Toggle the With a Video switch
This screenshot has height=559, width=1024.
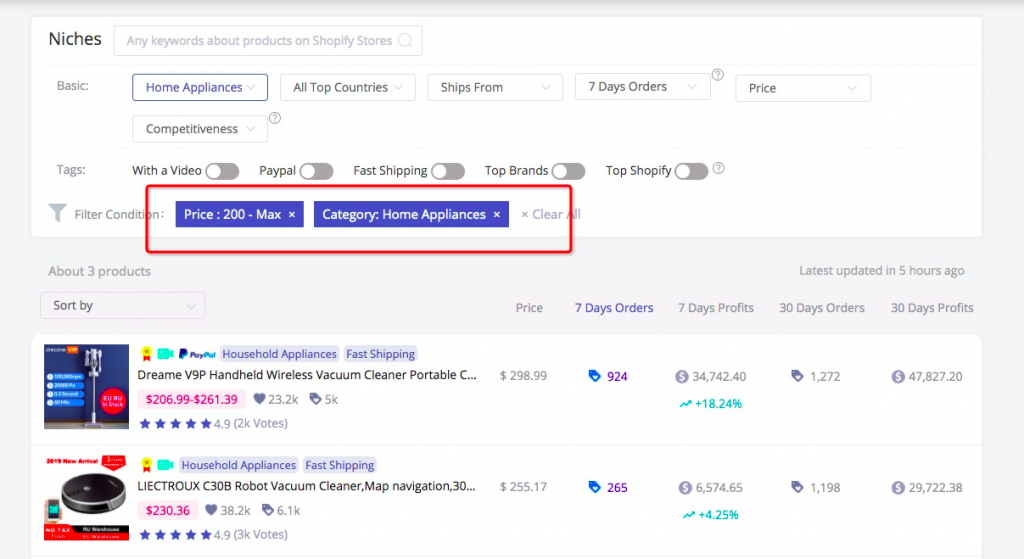coord(222,171)
